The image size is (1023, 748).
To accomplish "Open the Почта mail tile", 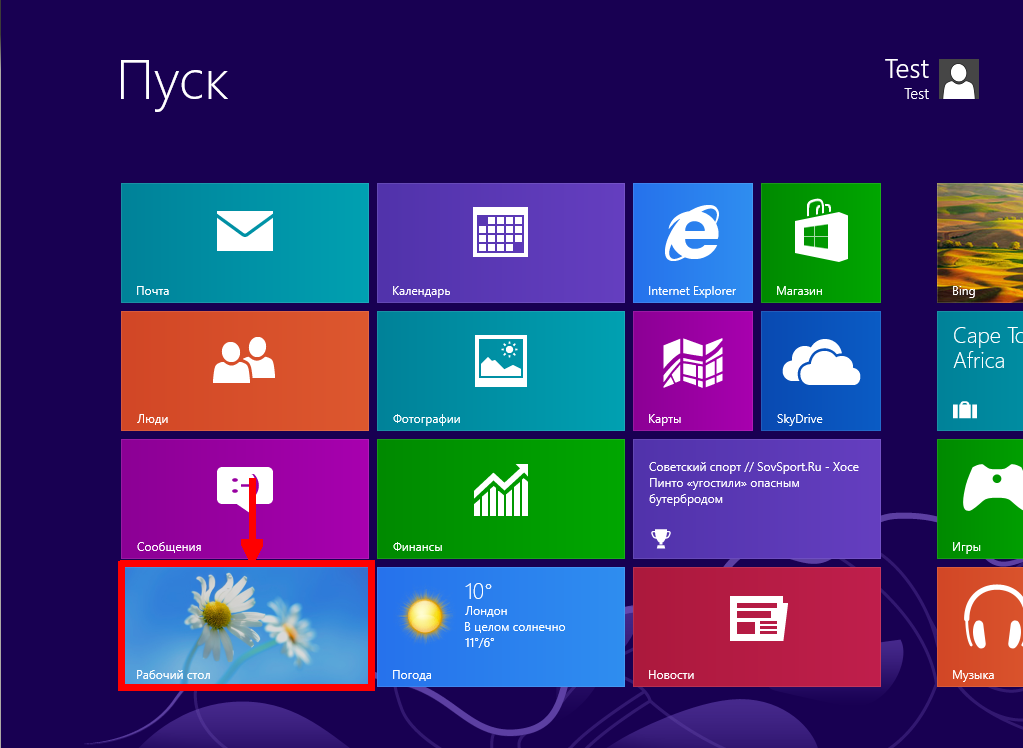I will click(245, 243).
